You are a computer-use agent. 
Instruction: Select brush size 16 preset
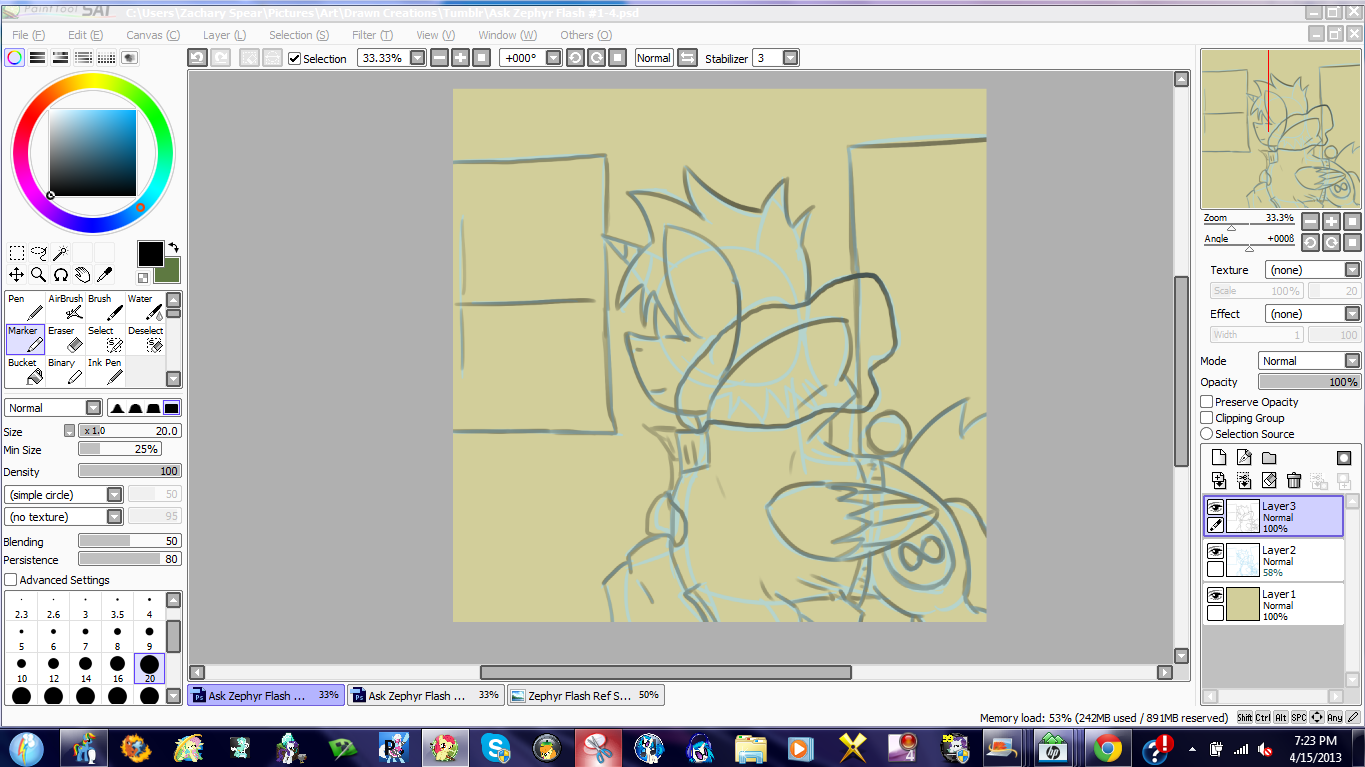[117, 669]
